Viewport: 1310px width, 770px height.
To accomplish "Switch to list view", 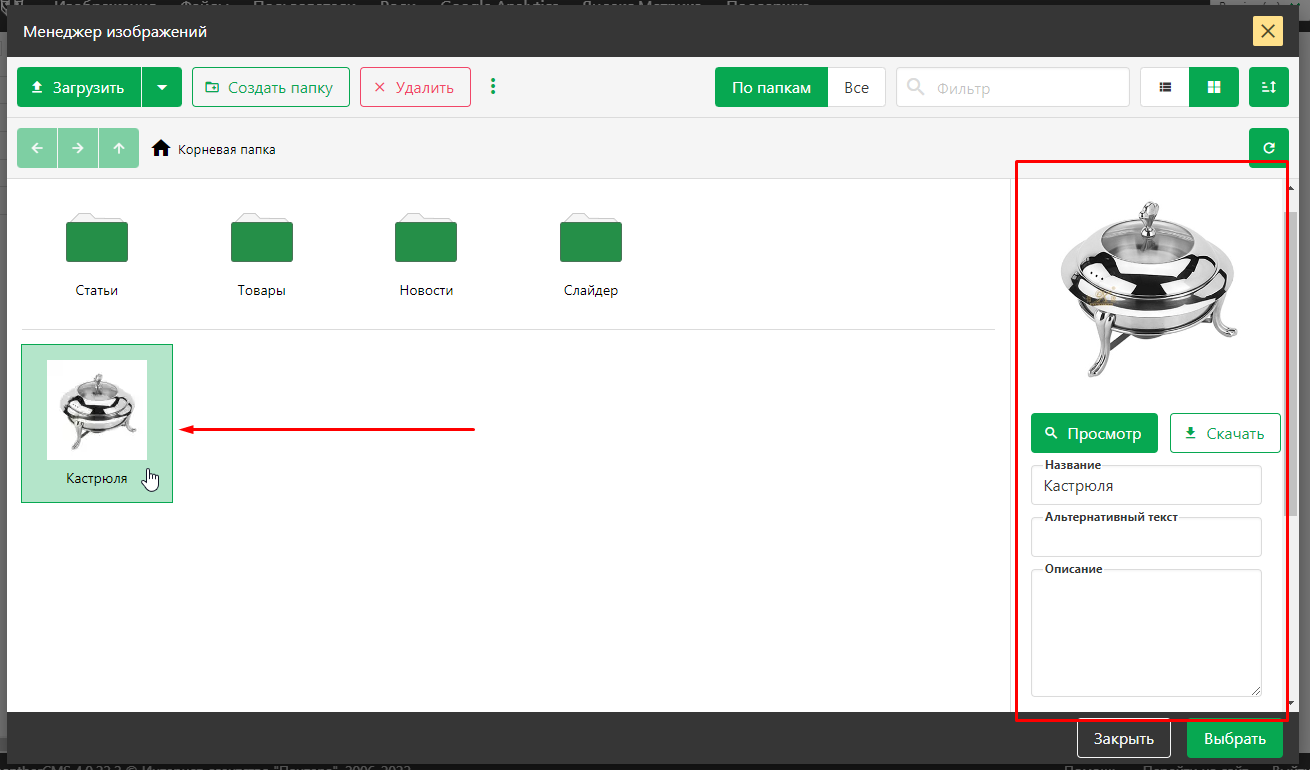I will (x=1165, y=87).
